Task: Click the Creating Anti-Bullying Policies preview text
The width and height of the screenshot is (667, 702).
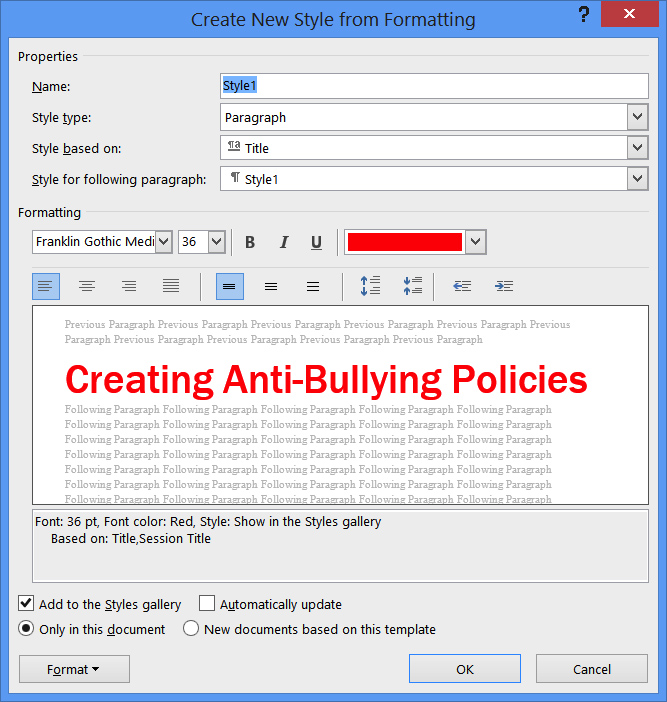Action: [x=326, y=380]
